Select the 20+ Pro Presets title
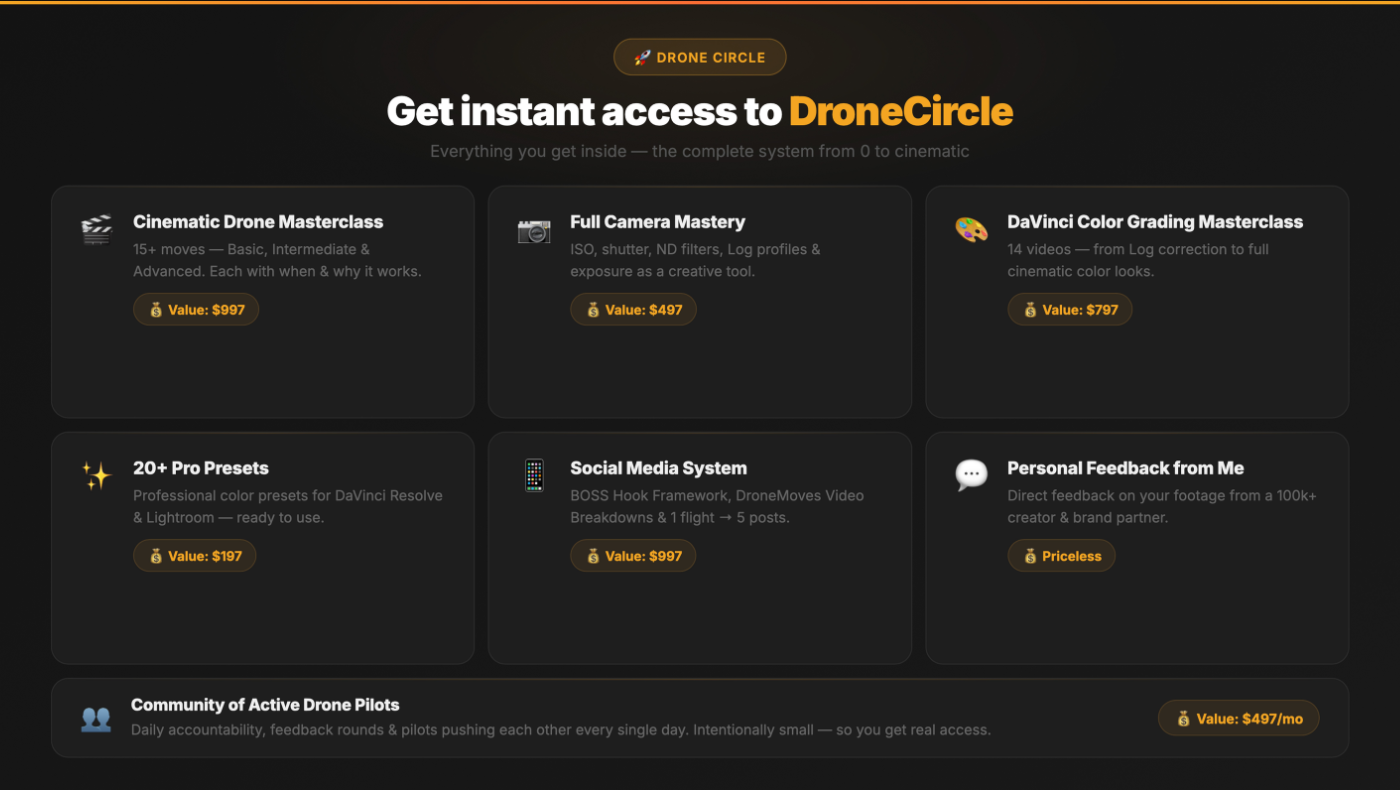Image resolution: width=1400 pixels, height=790 pixels. tap(201, 468)
